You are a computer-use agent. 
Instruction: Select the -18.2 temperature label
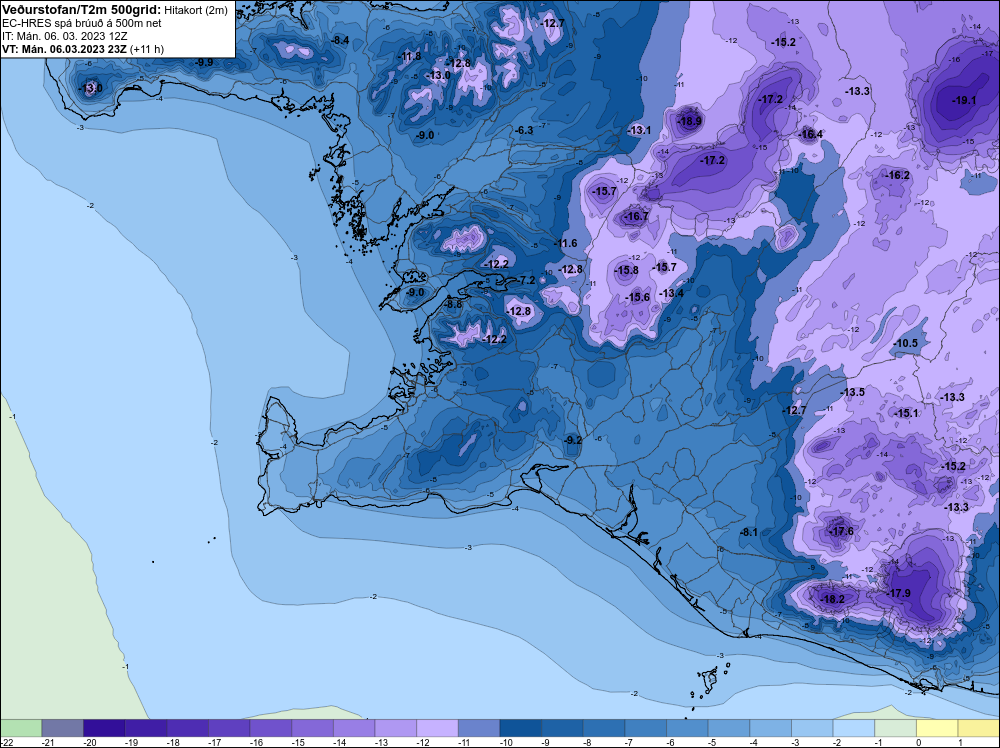click(832, 599)
